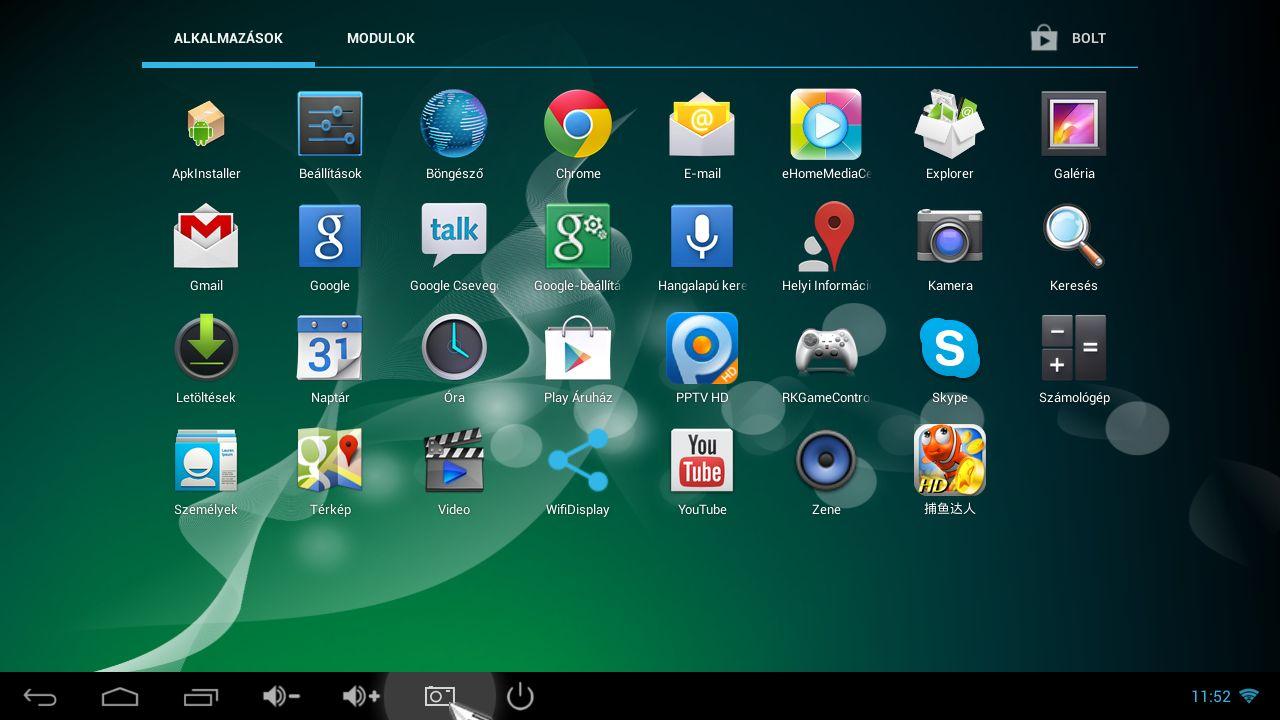The image size is (1280, 720).
Task: Launch the Böngésző browser
Action: pos(454,125)
